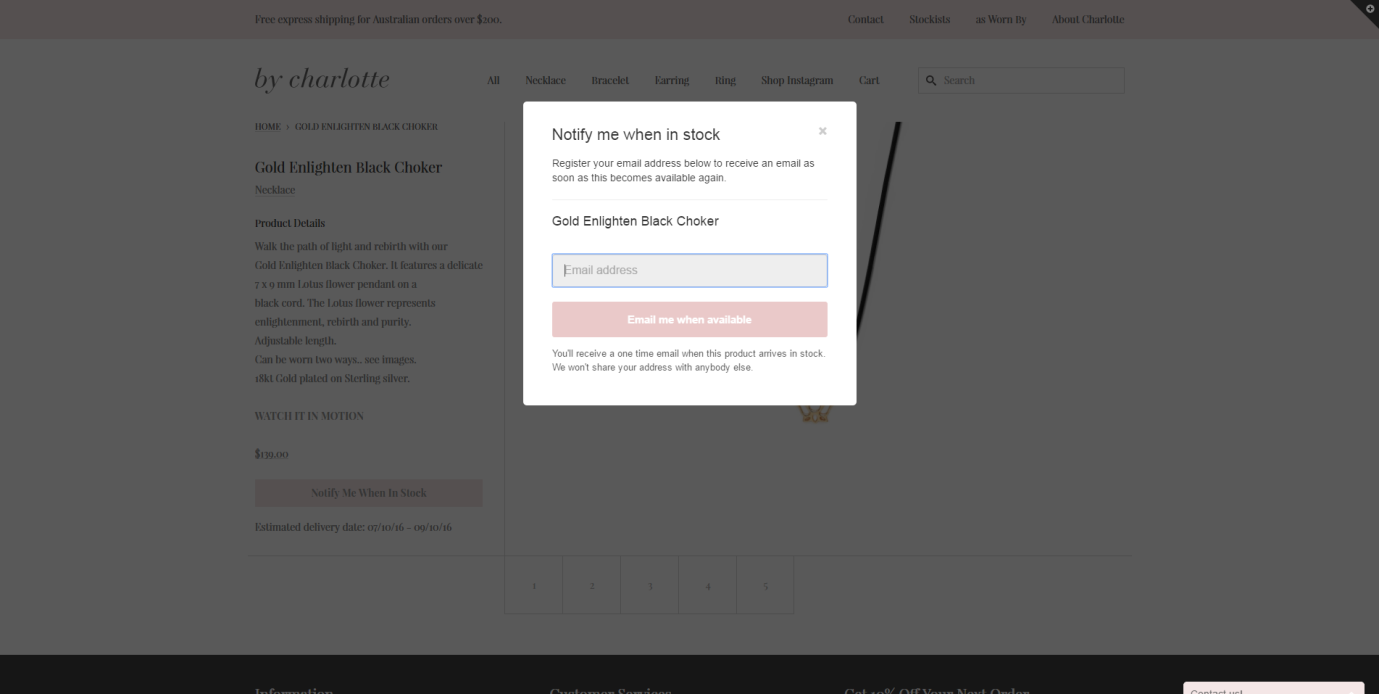Open the Necklace menu item
This screenshot has width=1379, height=694.
[545, 81]
